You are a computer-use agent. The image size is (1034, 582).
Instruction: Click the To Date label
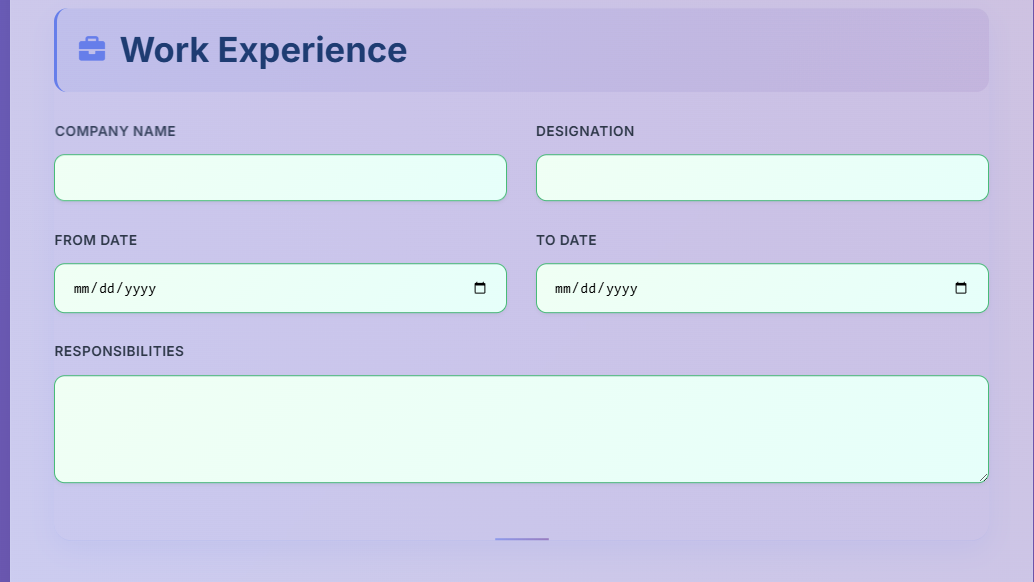pos(566,241)
